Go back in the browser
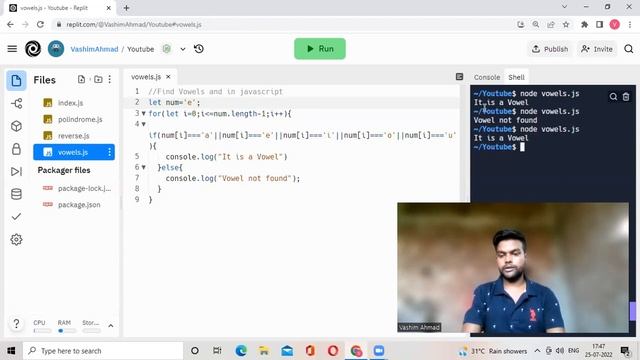 (10, 24)
